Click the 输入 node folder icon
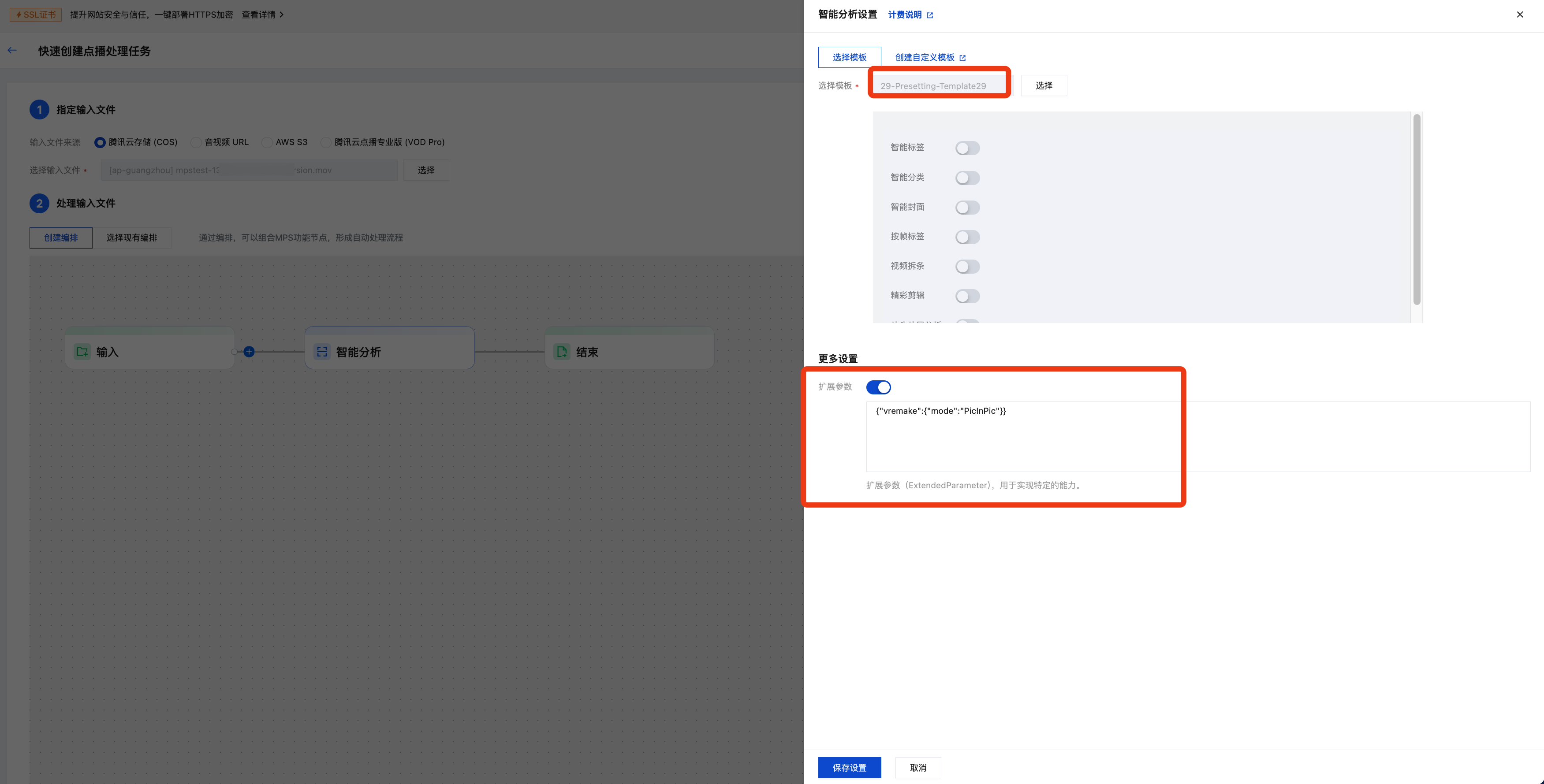Image resolution: width=1544 pixels, height=784 pixels. 83,352
